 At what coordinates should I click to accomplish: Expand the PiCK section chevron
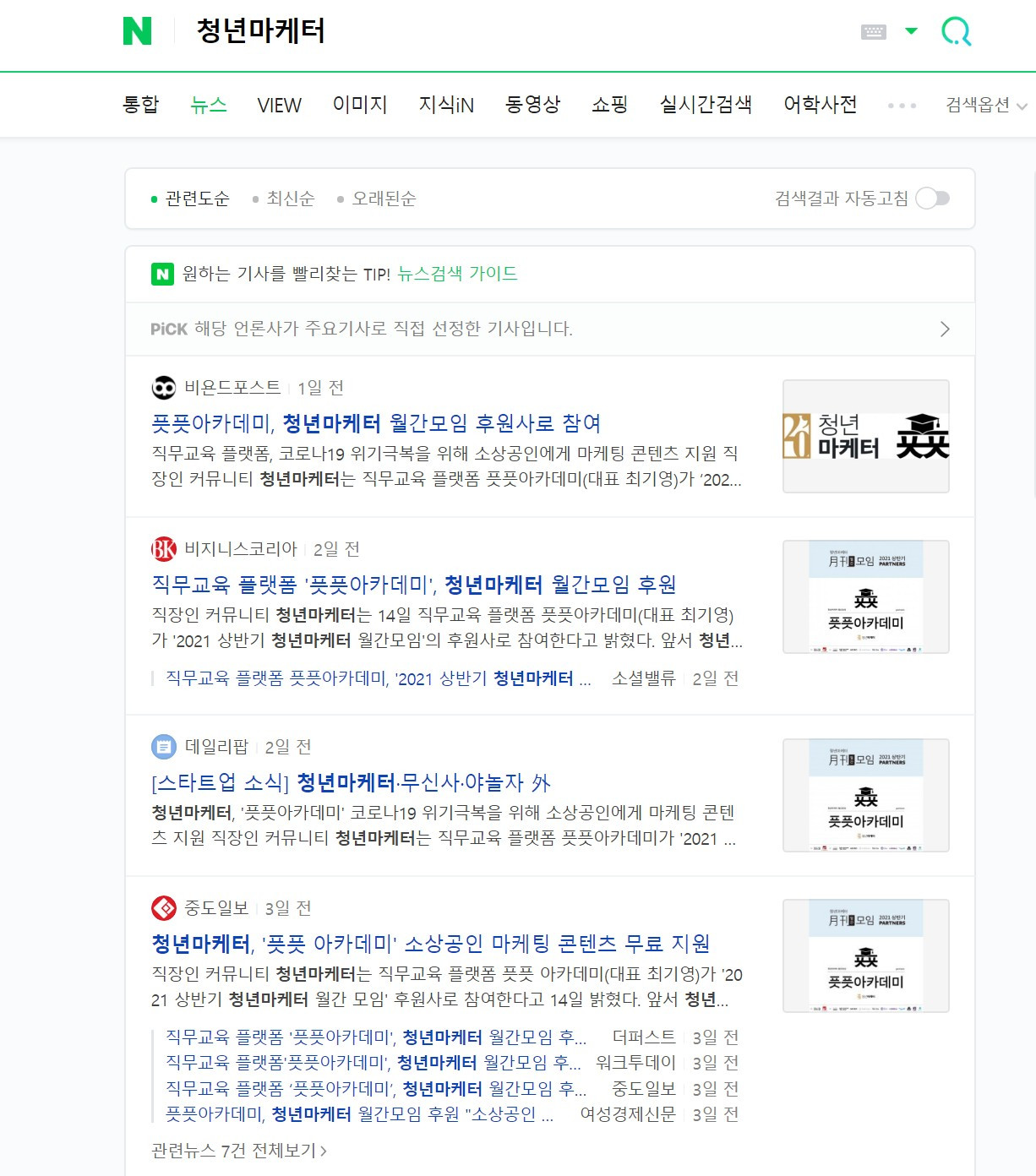coord(946,329)
